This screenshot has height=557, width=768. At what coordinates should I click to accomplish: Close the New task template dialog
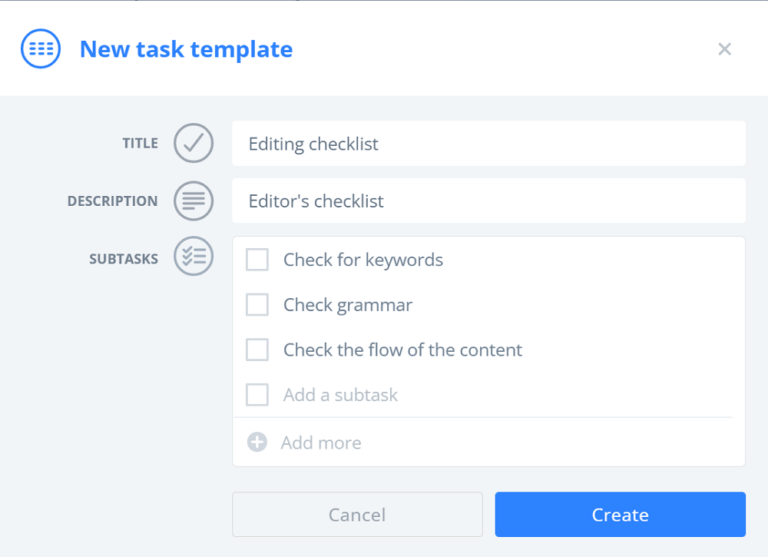(x=724, y=49)
